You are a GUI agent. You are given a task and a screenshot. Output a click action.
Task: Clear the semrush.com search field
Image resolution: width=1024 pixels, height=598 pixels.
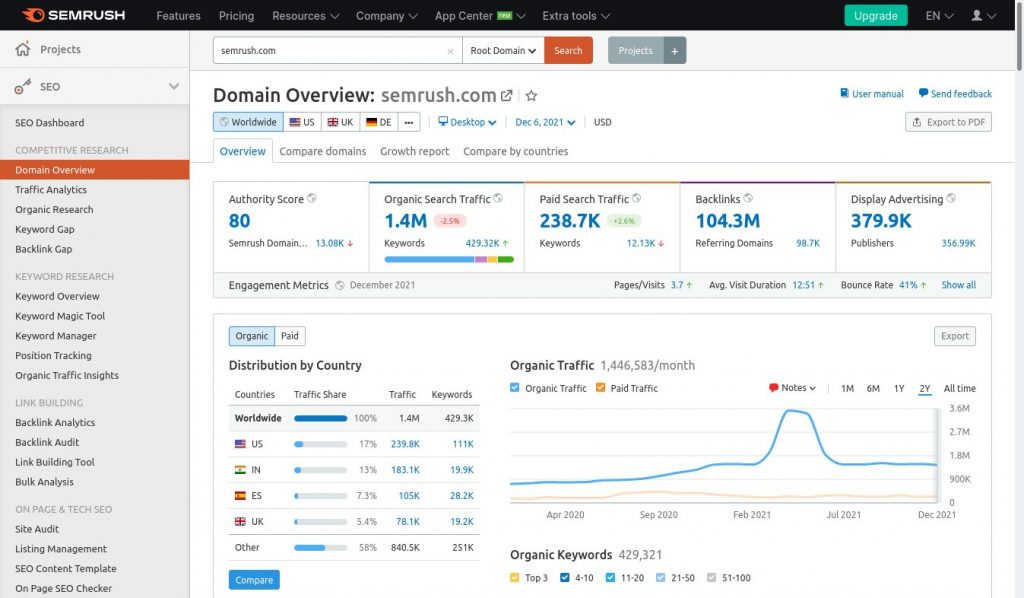tap(450, 51)
